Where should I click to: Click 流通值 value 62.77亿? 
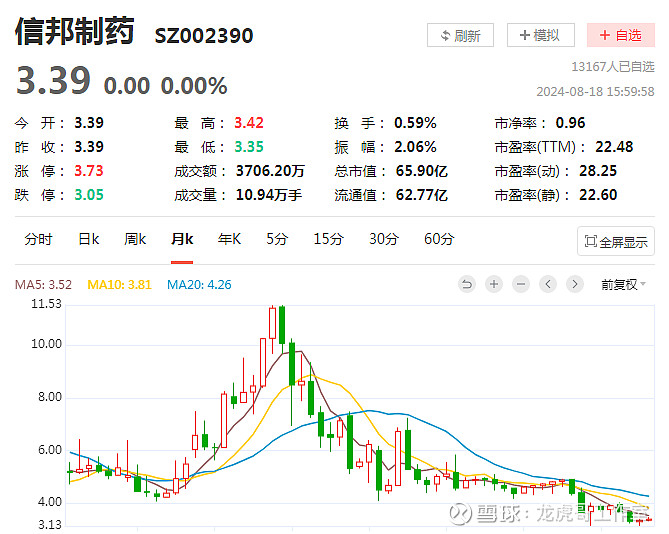[x=422, y=195]
